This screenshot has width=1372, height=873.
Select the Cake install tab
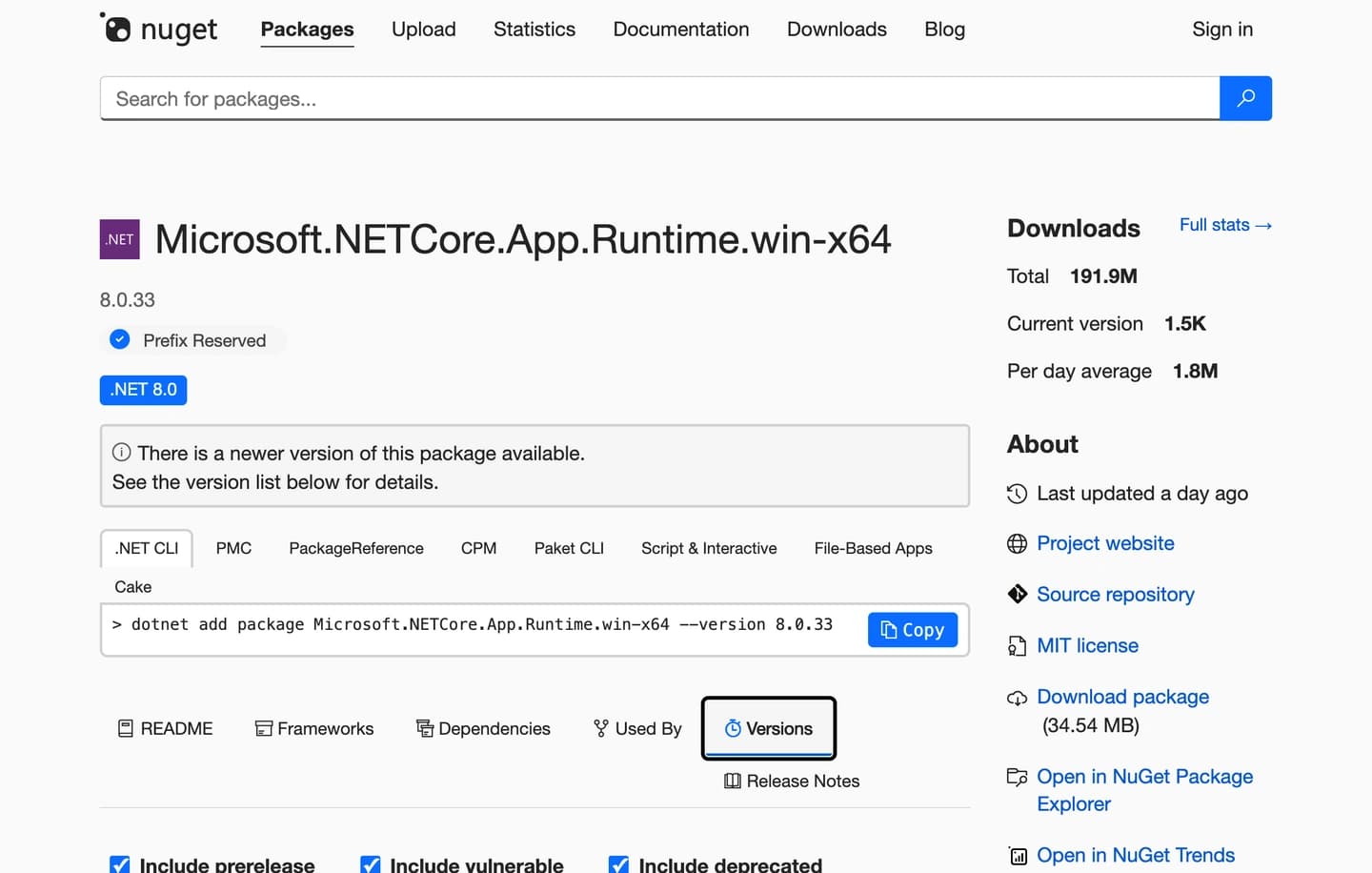click(x=133, y=586)
